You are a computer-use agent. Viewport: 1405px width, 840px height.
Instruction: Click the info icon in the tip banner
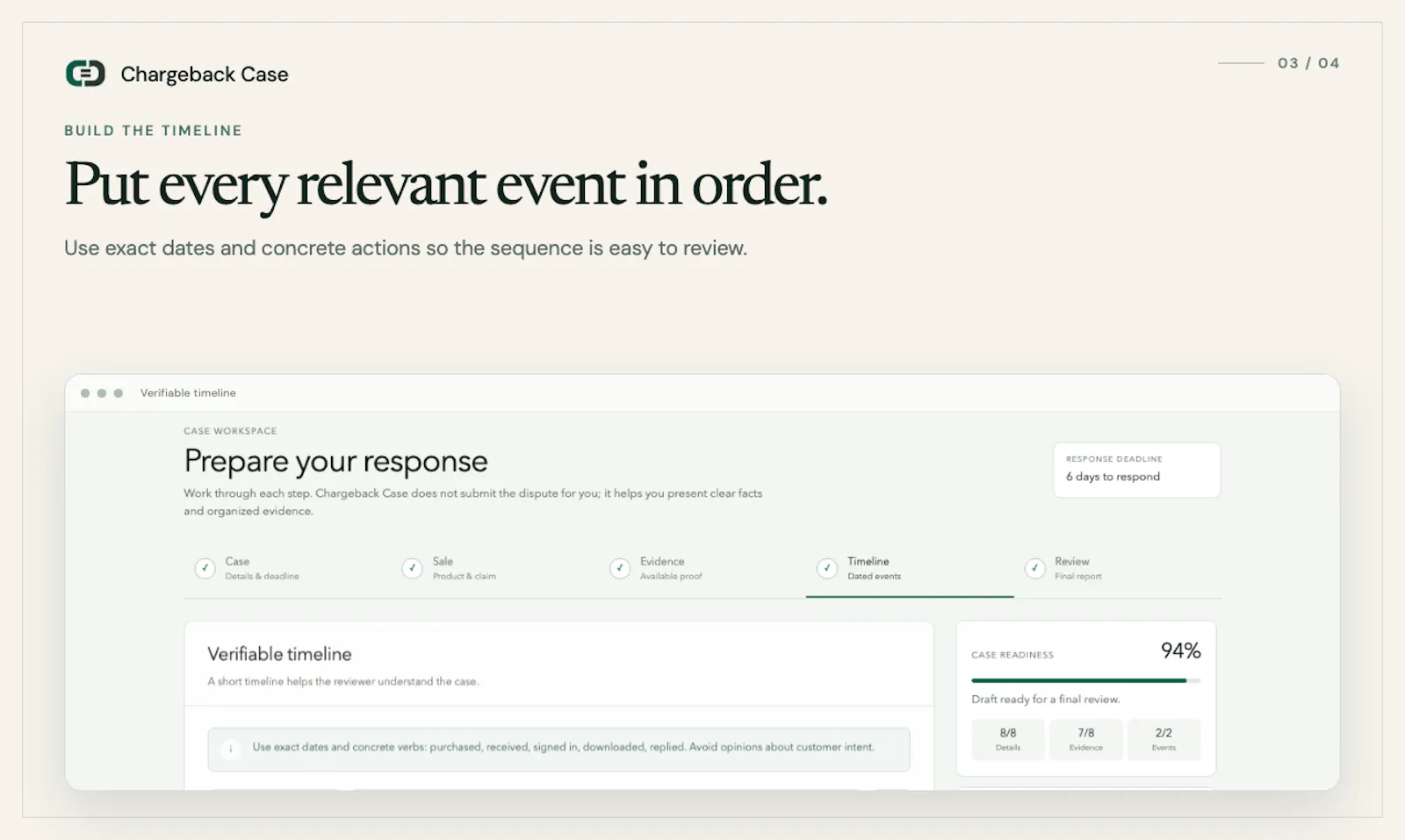[230, 748]
